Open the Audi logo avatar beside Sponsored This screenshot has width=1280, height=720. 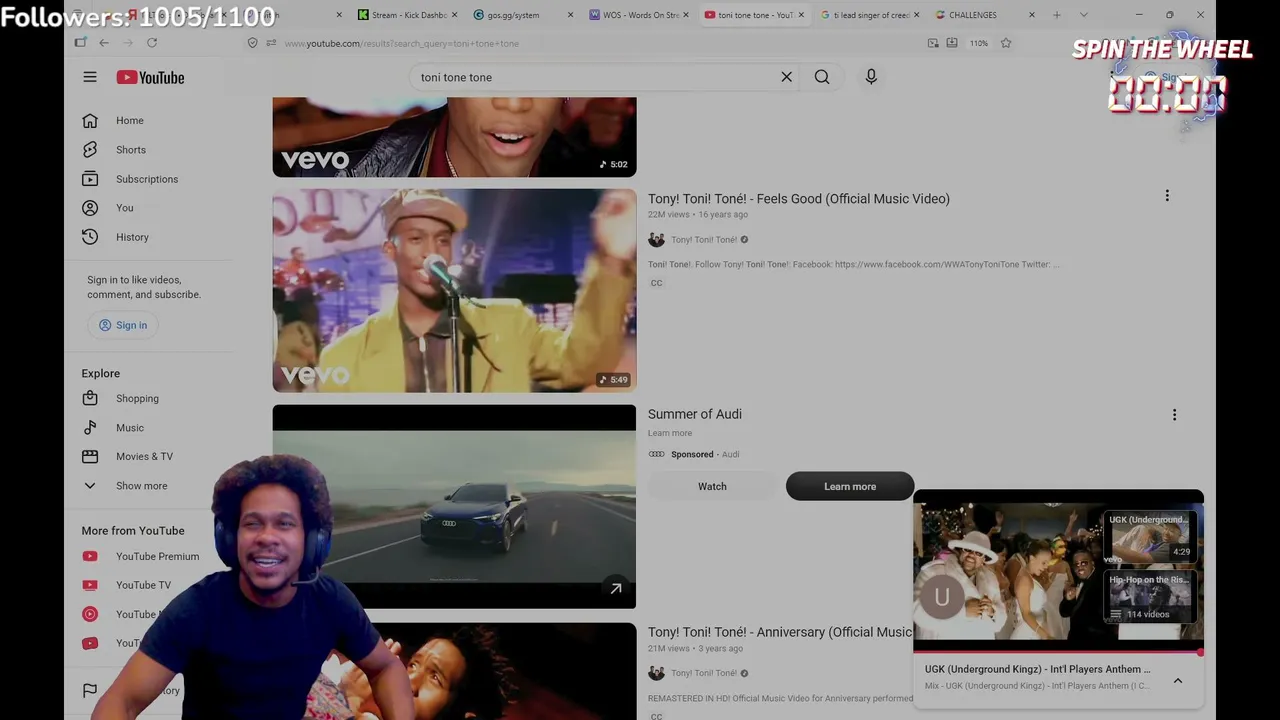656,454
